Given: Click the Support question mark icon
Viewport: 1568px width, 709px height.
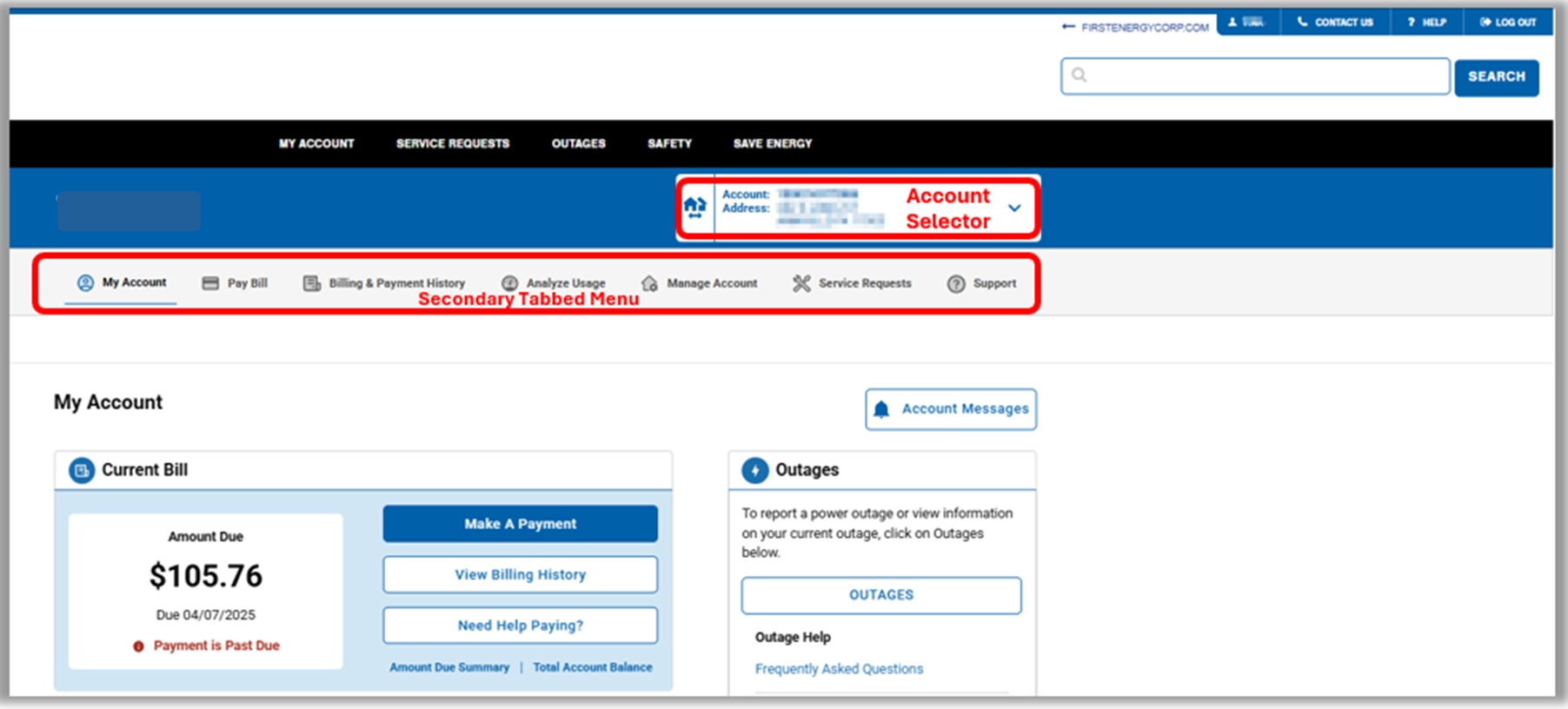Looking at the screenshot, I should click(x=956, y=284).
